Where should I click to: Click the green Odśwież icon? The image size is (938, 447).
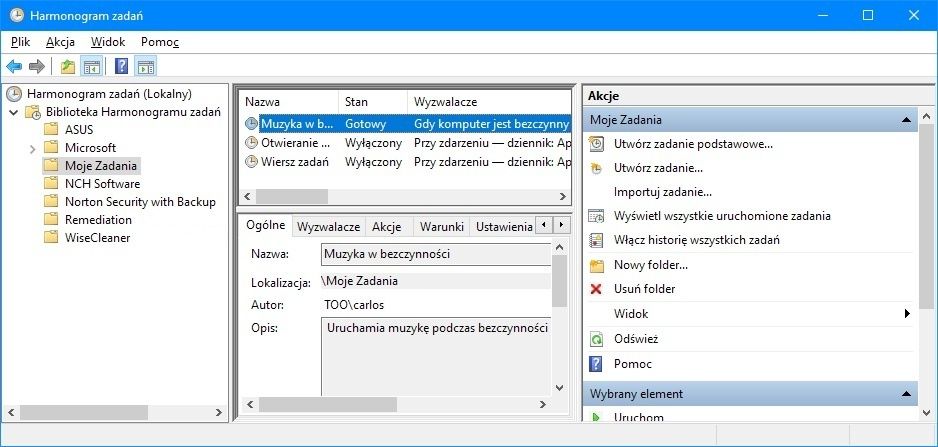(596, 339)
